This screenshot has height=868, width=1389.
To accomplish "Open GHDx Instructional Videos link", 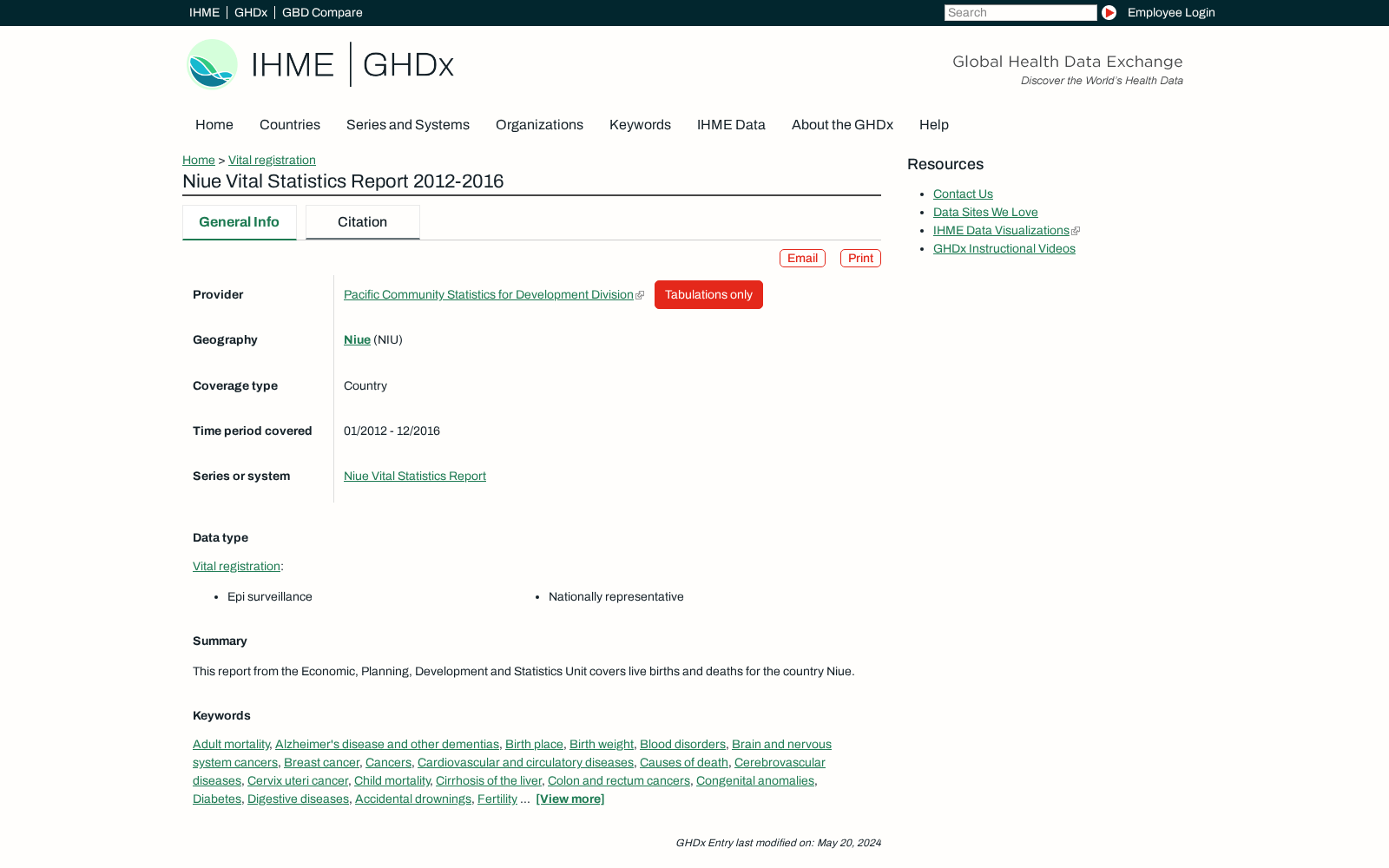I will point(1004,248).
